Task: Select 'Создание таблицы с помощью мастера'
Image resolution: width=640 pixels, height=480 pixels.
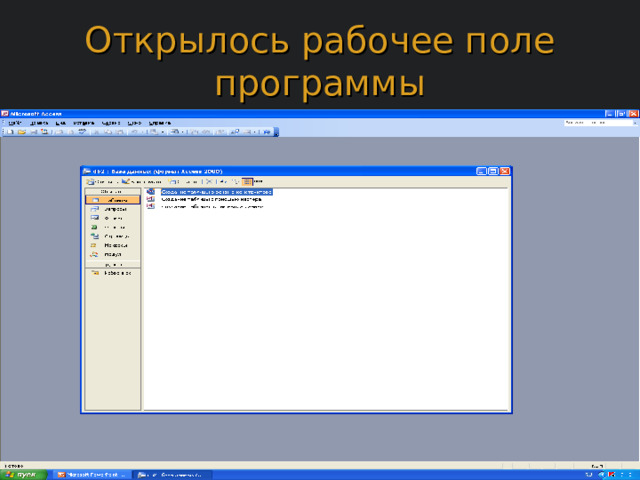Action: point(211,199)
